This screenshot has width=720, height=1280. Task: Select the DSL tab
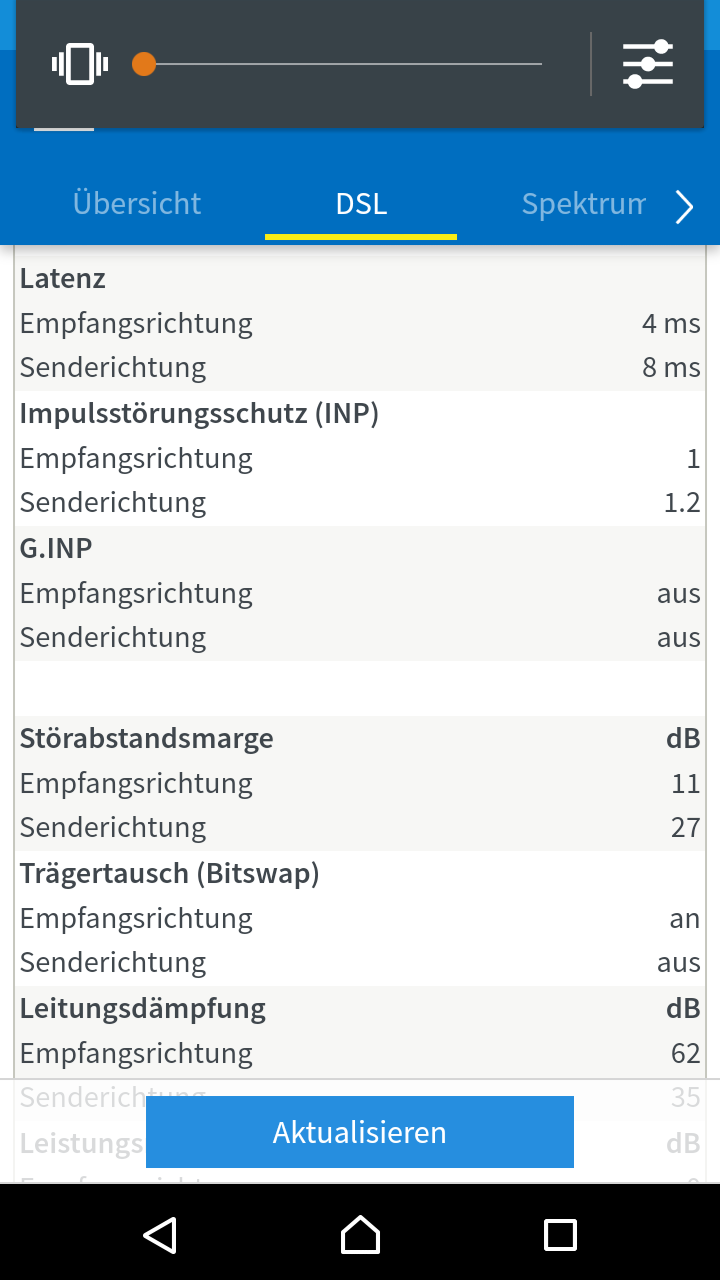pos(361,203)
